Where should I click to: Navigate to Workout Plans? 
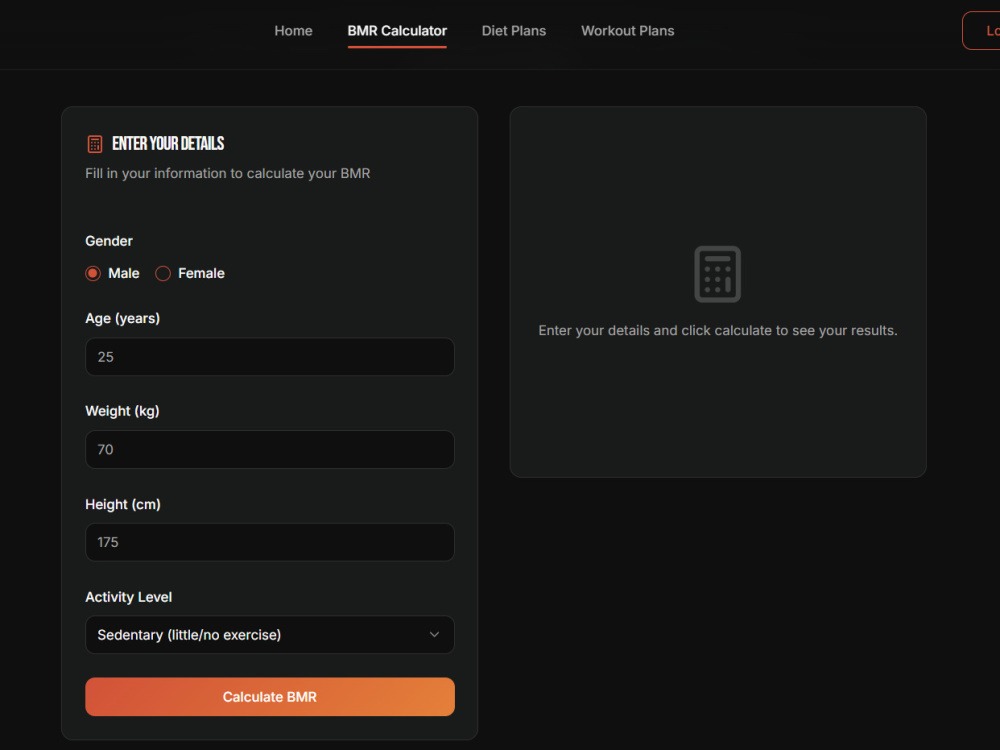[628, 31]
